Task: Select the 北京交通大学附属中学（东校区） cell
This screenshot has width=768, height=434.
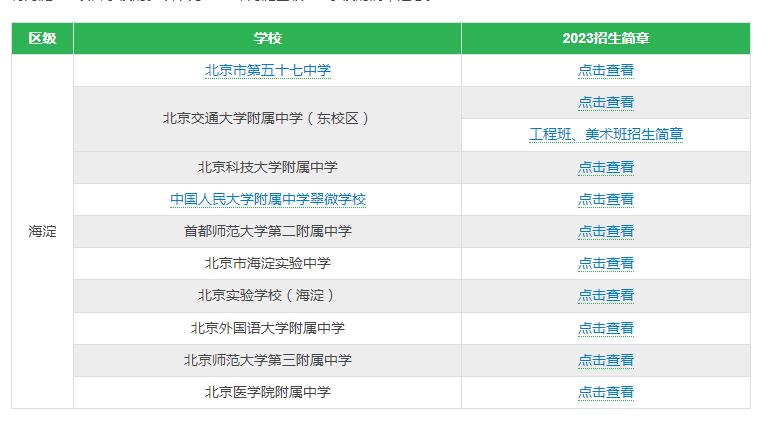Action: (267, 119)
